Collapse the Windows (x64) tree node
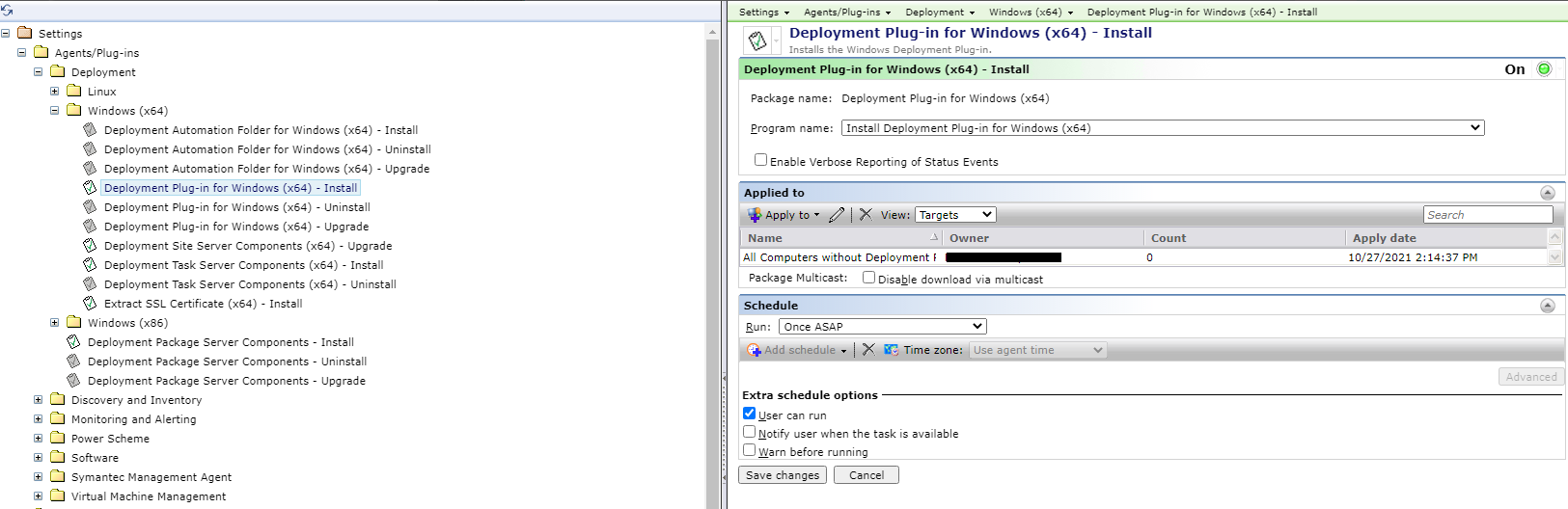This screenshot has width=1568, height=509. click(x=55, y=111)
